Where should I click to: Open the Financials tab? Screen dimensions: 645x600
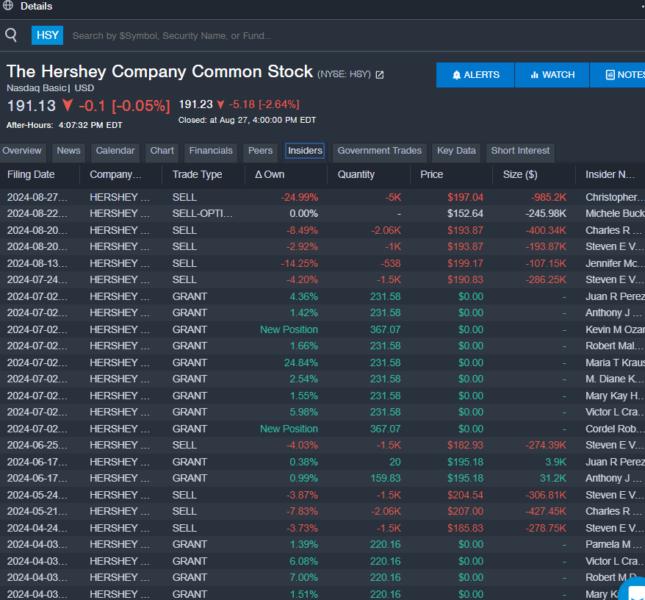point(211,151)
